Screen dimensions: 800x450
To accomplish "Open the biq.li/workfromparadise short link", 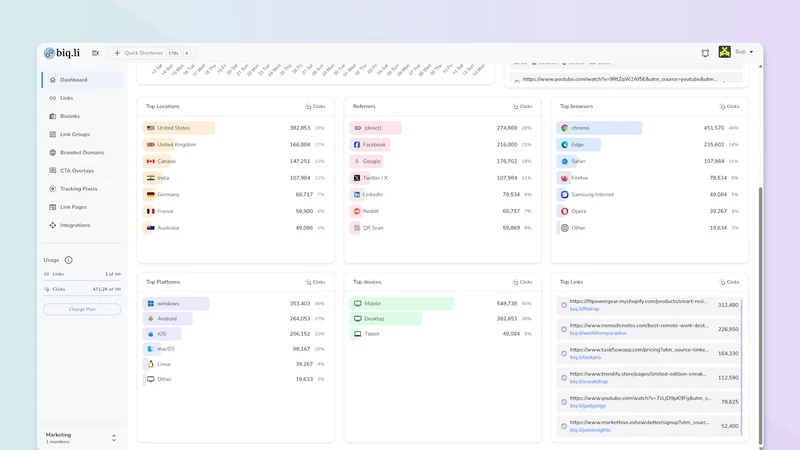I will (x=598, y=333).
